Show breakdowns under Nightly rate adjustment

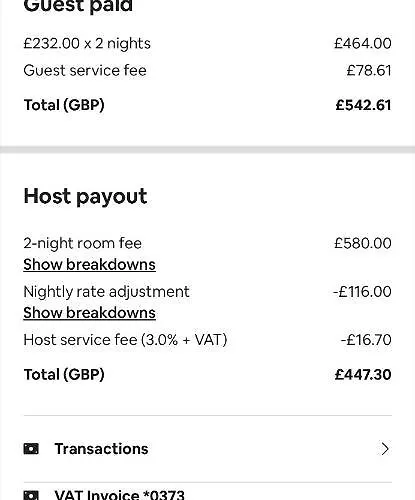[89, 313]
